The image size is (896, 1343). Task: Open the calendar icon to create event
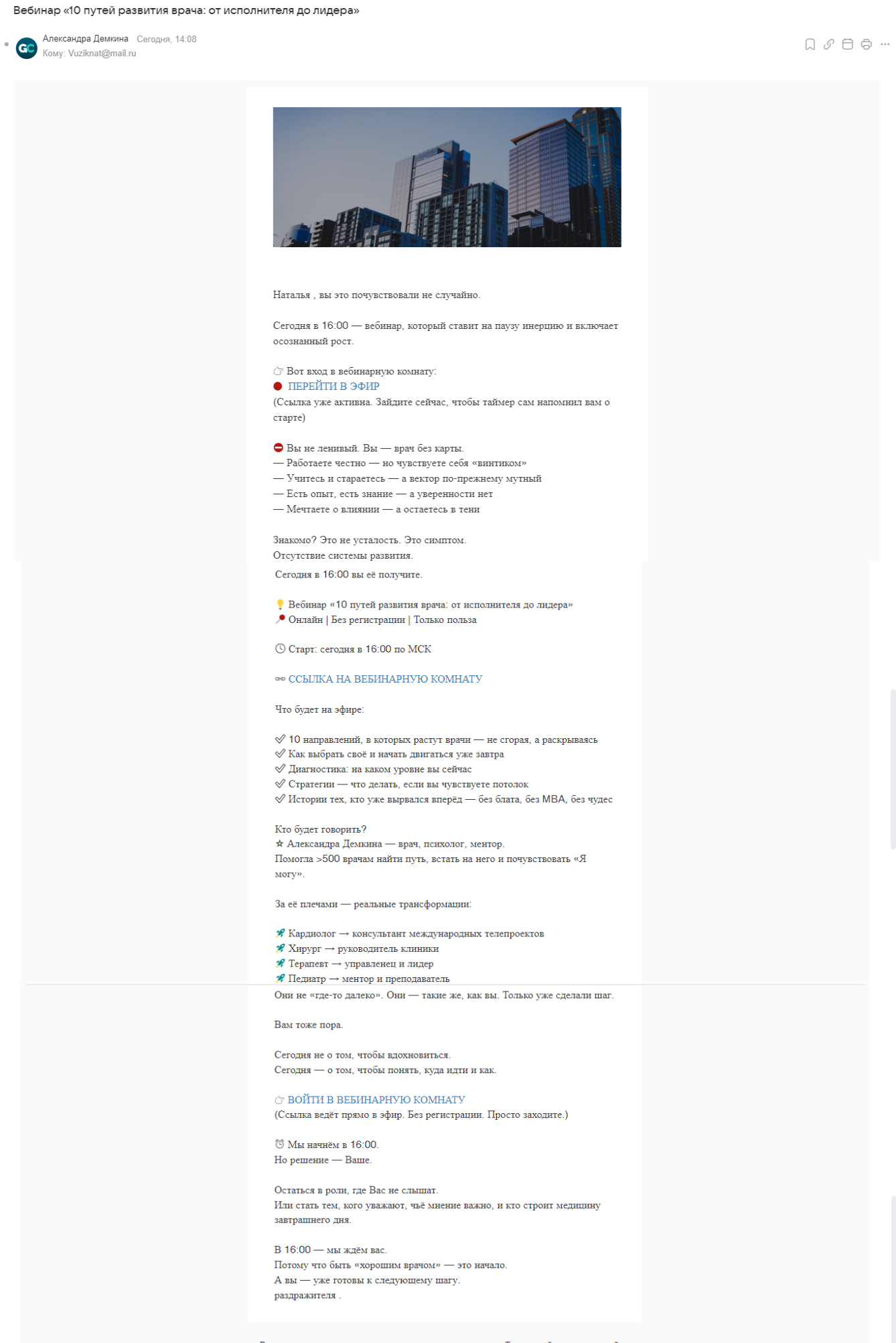847,44
